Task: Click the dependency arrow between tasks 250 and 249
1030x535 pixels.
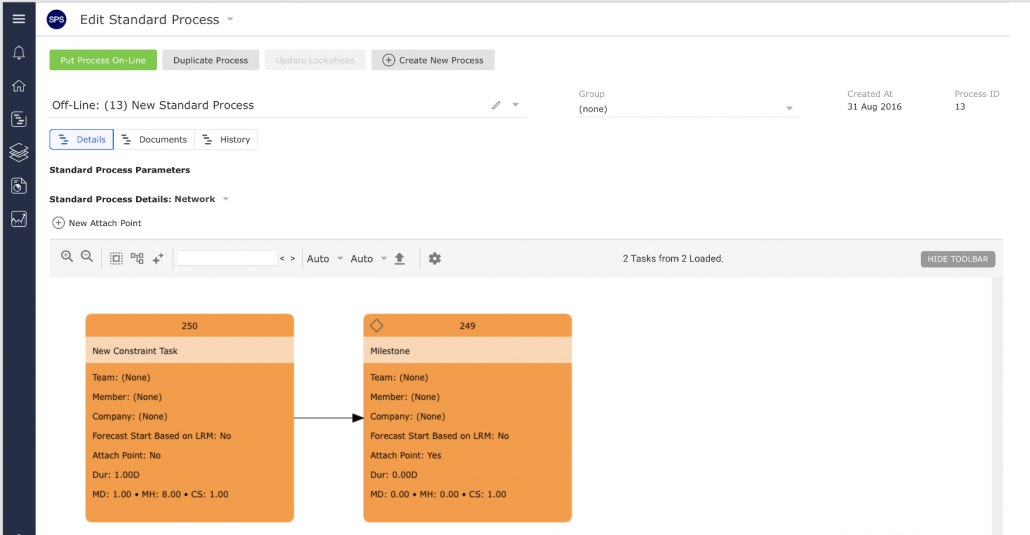Action: (x=328, y=417)
